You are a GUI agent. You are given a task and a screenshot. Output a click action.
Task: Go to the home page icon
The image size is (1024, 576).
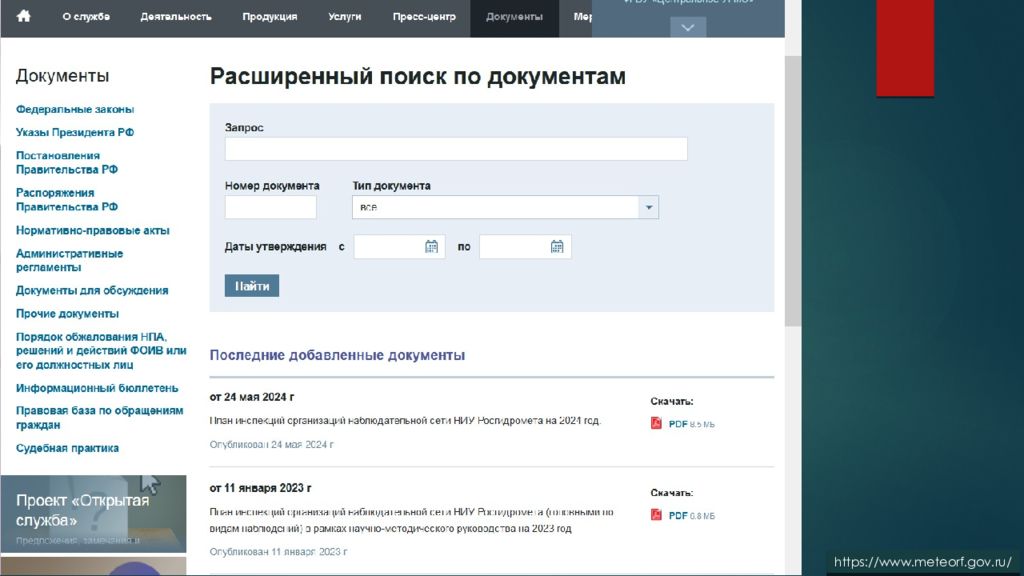point(24,16)
